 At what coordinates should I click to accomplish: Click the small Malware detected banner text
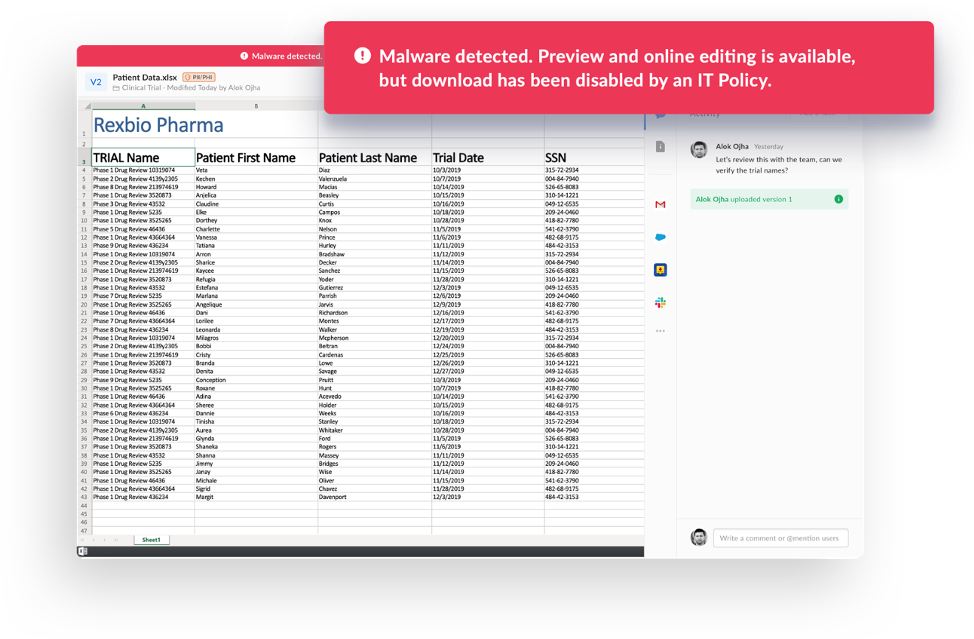286,56
